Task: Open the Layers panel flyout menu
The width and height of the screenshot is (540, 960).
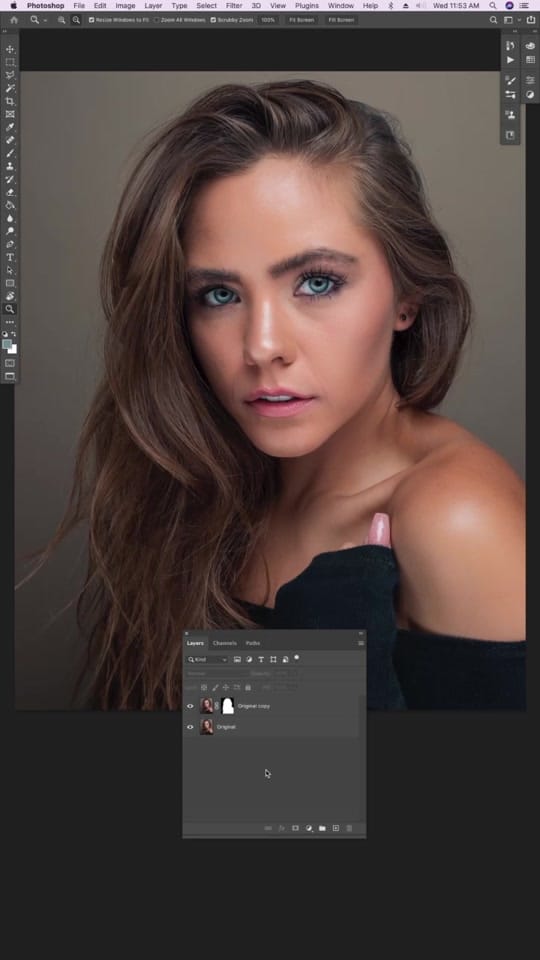Action: pos(361,643)
